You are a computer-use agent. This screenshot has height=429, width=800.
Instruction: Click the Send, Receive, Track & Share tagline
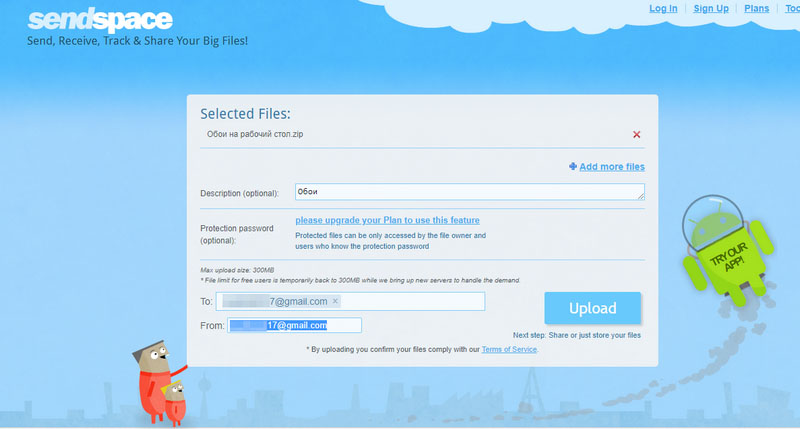tap(137, 41)
